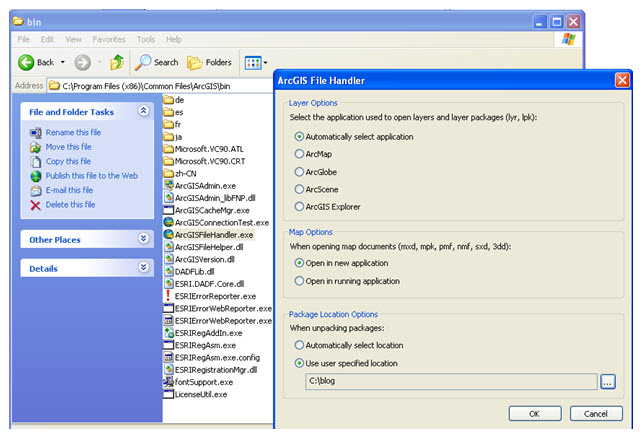The image size is (642, 438).
Task: Click OK in ArcGIS File Handler dialog
Action: [x=535, y=413]
